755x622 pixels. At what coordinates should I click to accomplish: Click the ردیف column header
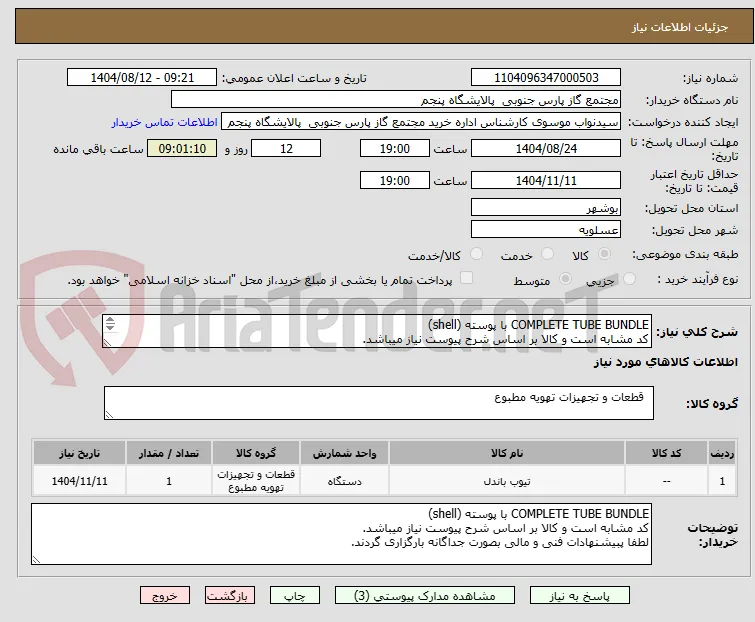point(722,453)
